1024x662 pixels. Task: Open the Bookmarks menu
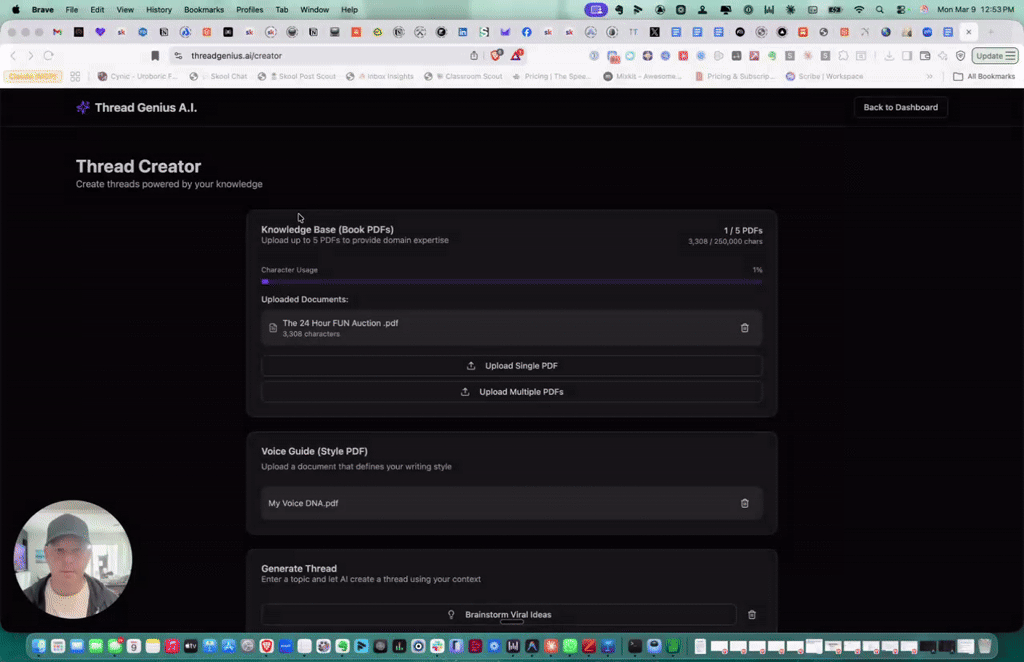[x=204, y=10]
